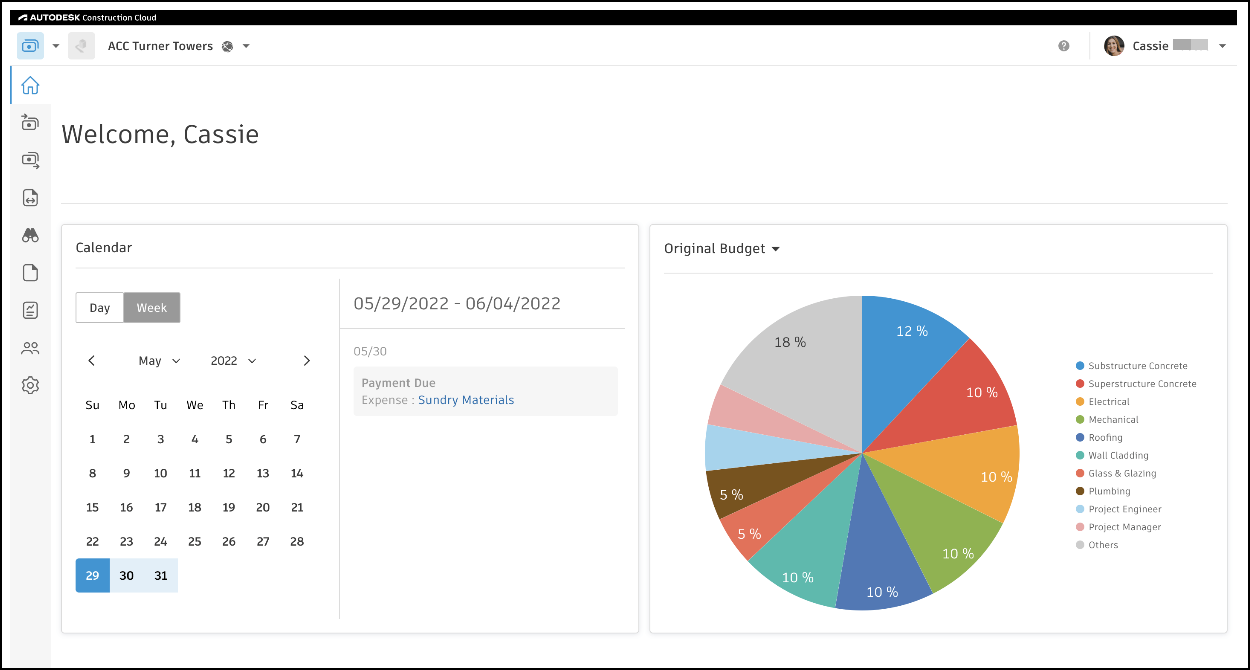Click the document page icon in the sidebar
Image resolution: width=1250 pixels, height=670 pixels.
30,272
